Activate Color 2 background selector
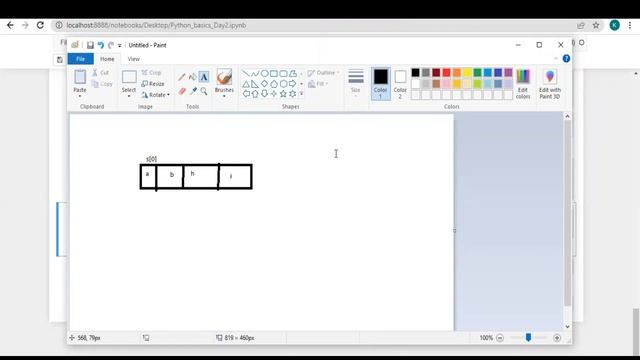 pyautogui.click(x=400, y=84)
